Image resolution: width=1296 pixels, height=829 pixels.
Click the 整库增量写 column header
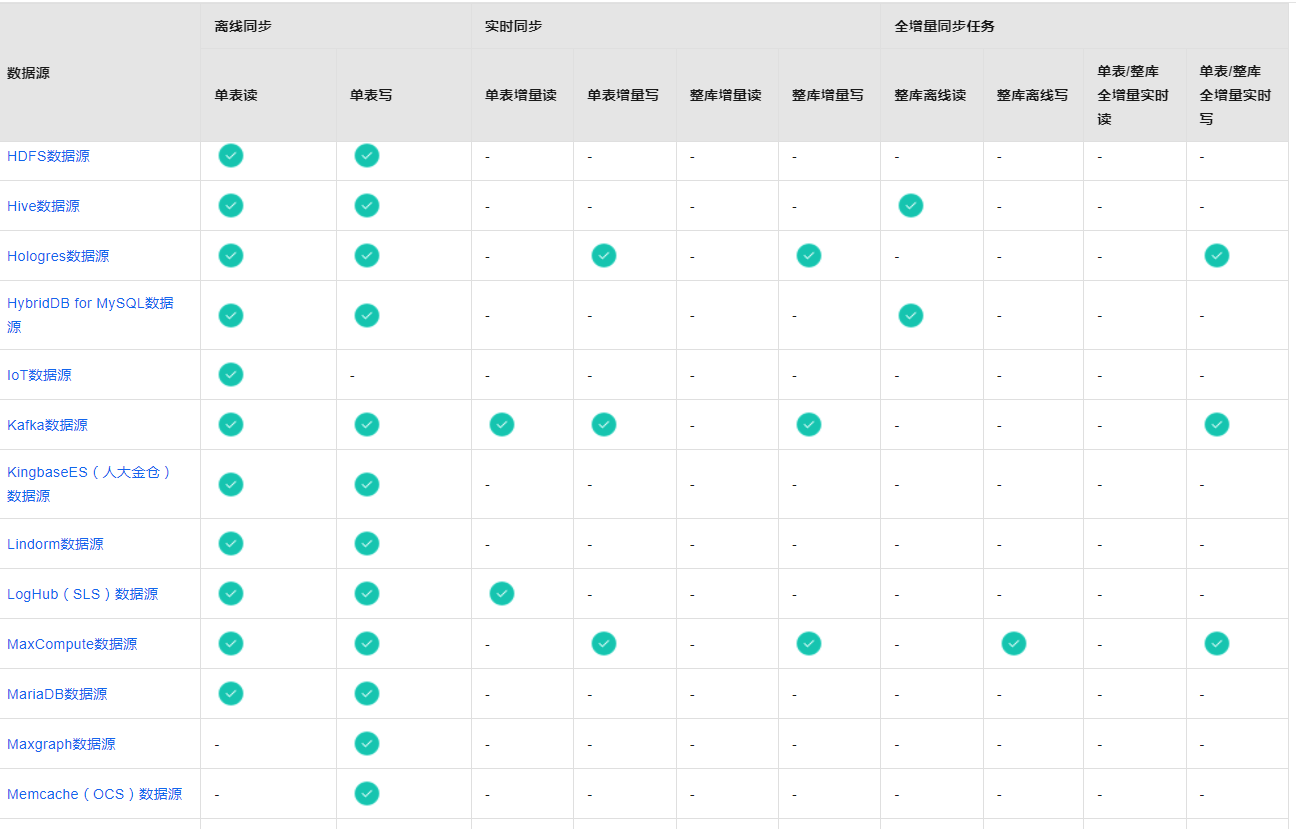tap(829, 95)
